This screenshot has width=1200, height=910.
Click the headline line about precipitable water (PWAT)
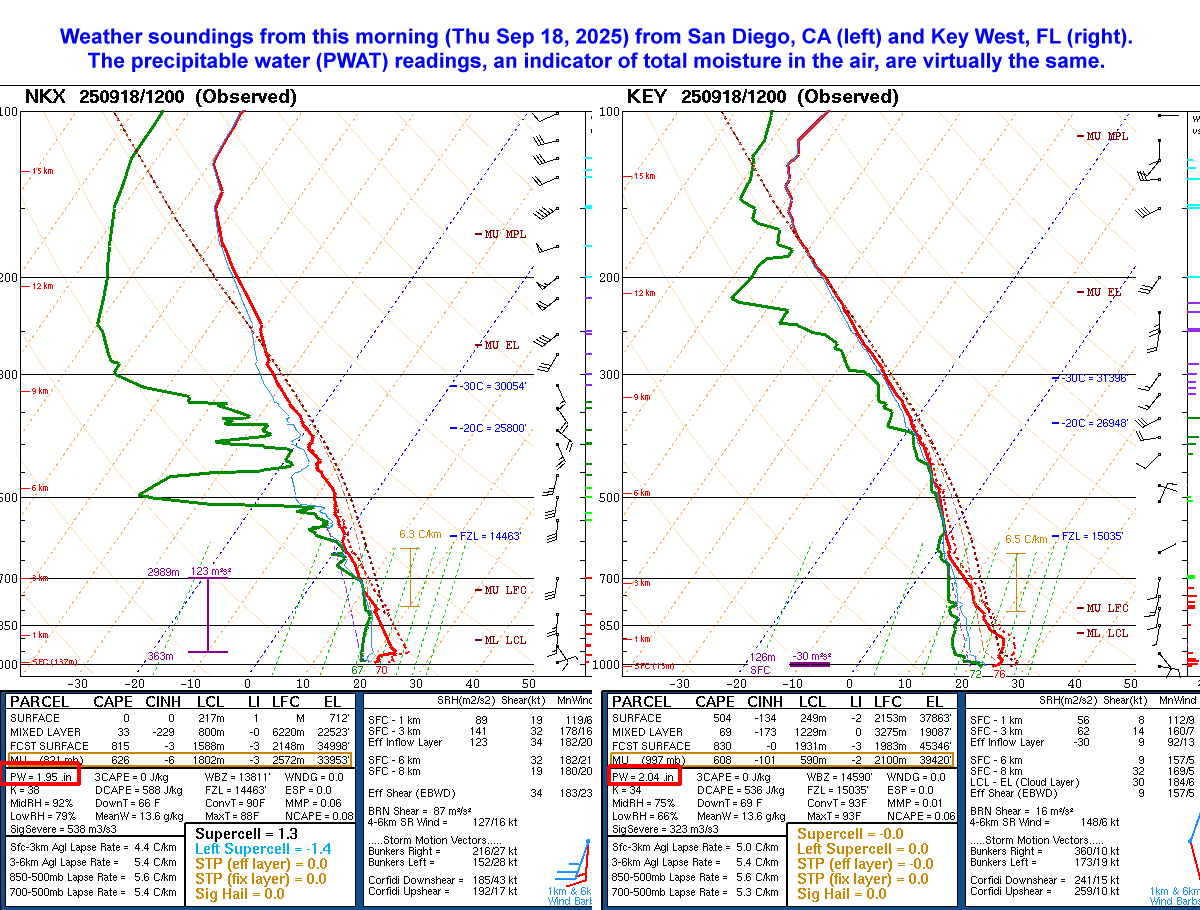point(596,61)
